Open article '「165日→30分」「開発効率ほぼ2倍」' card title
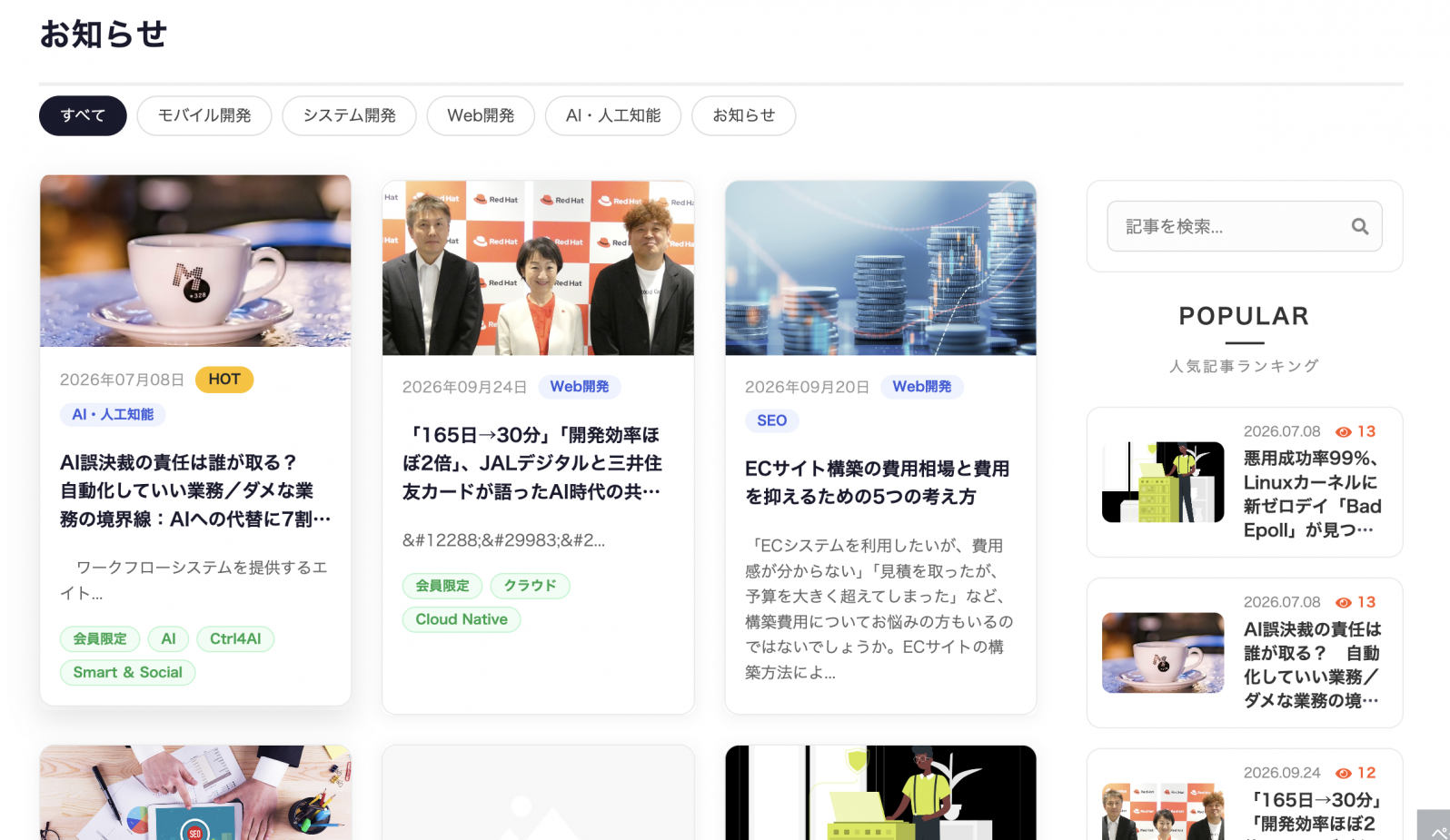 pyautogui.click(x=533, y=463)
